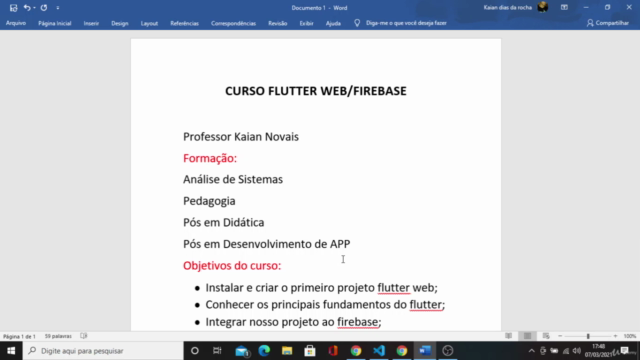Open the notification action center
Viewport: 640px width, 360px height.
coord(624,351)
